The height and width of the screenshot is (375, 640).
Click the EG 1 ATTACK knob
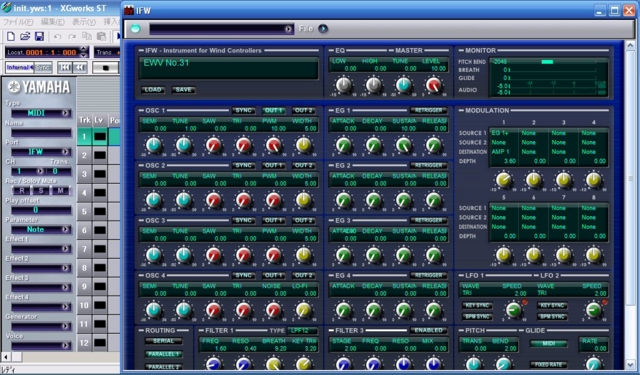[344, 145]
